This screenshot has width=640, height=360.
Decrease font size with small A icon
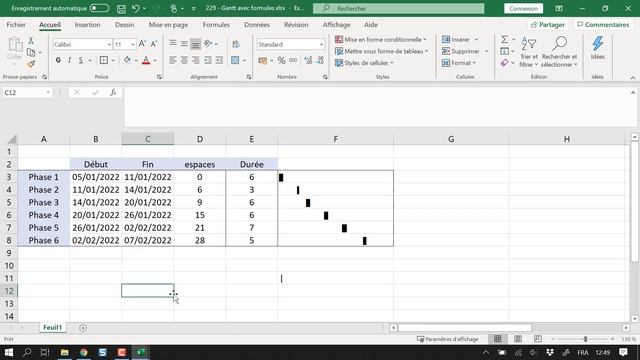coord(154,44)
